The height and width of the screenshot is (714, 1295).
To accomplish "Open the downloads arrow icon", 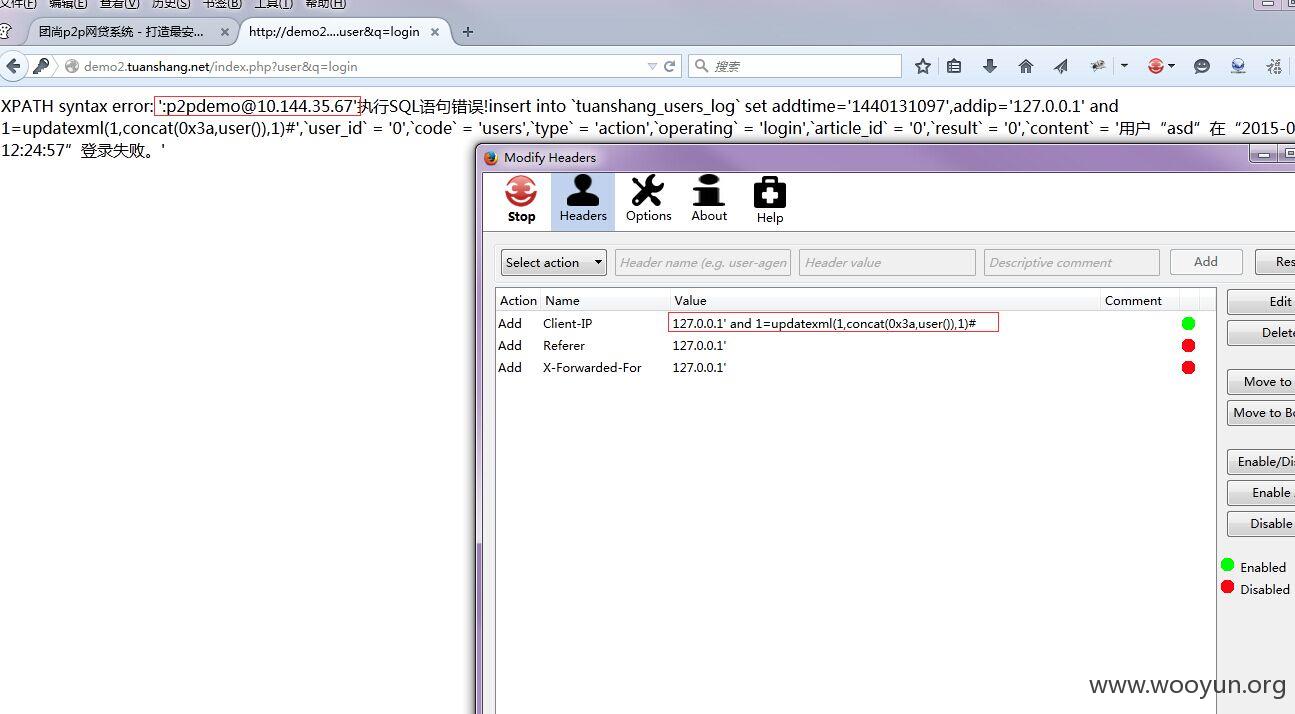I will [990, 66].
